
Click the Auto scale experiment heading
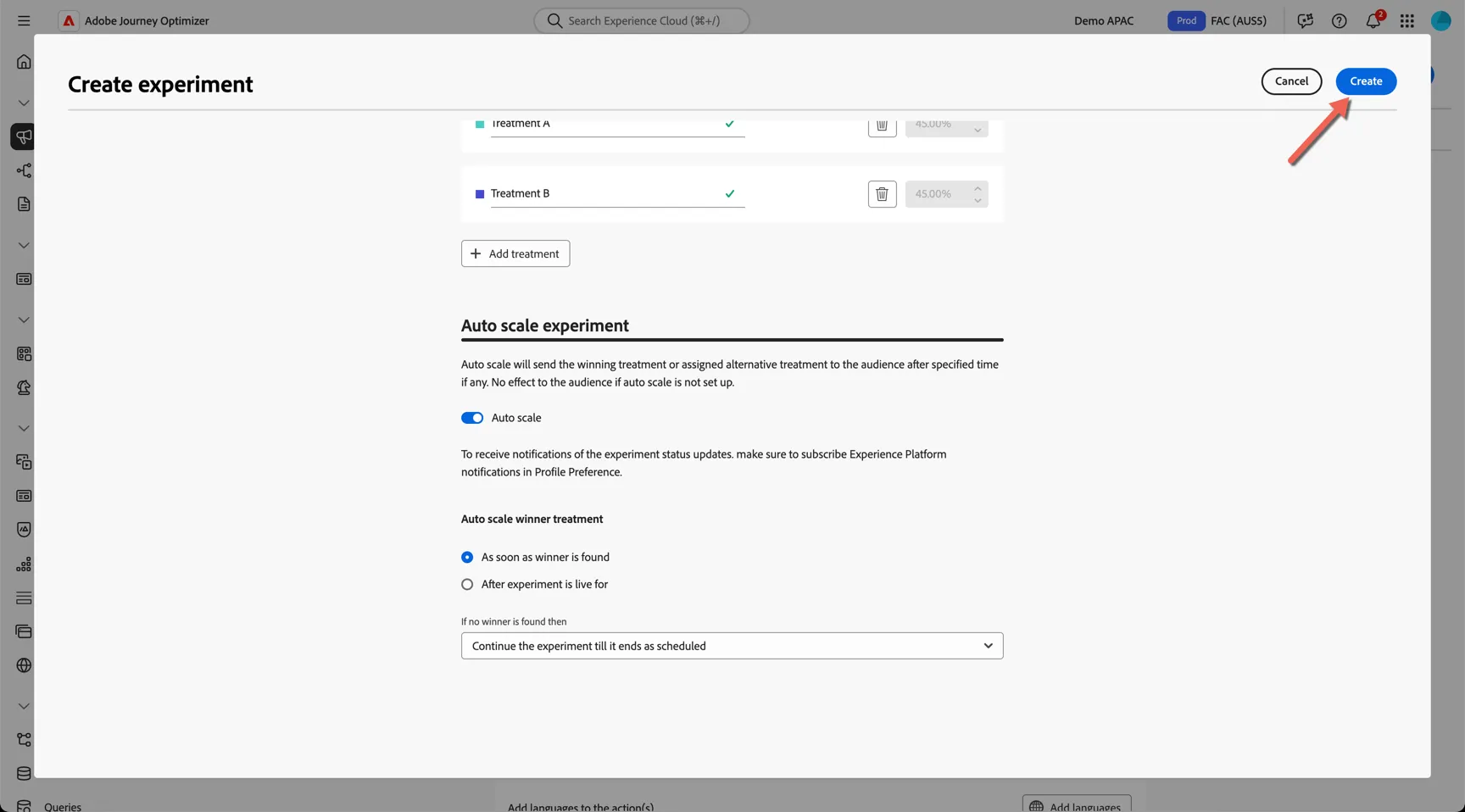point(545,325)
